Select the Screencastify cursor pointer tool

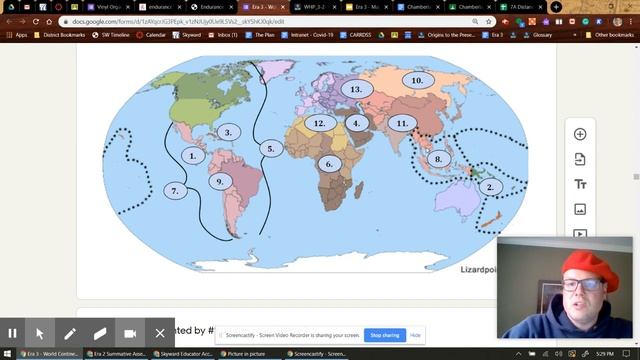pos(40,333)
